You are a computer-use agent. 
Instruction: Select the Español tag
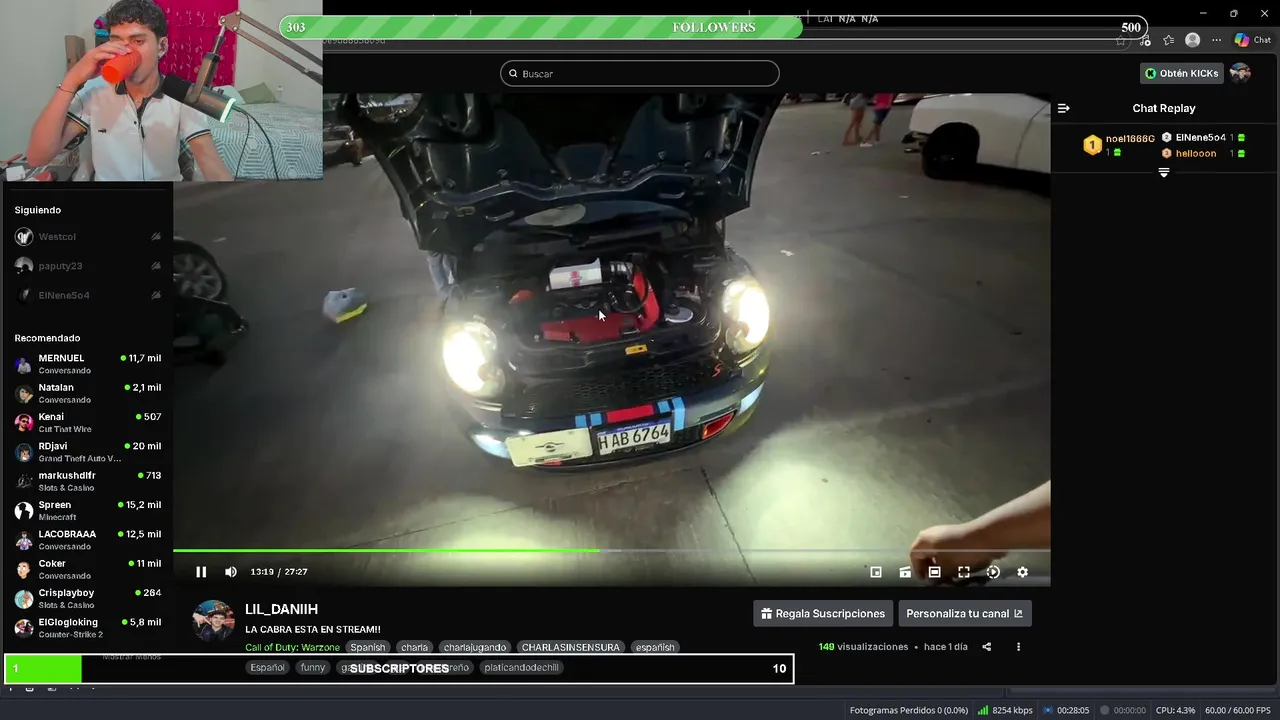pyautogui.click(x=267, y=667)
